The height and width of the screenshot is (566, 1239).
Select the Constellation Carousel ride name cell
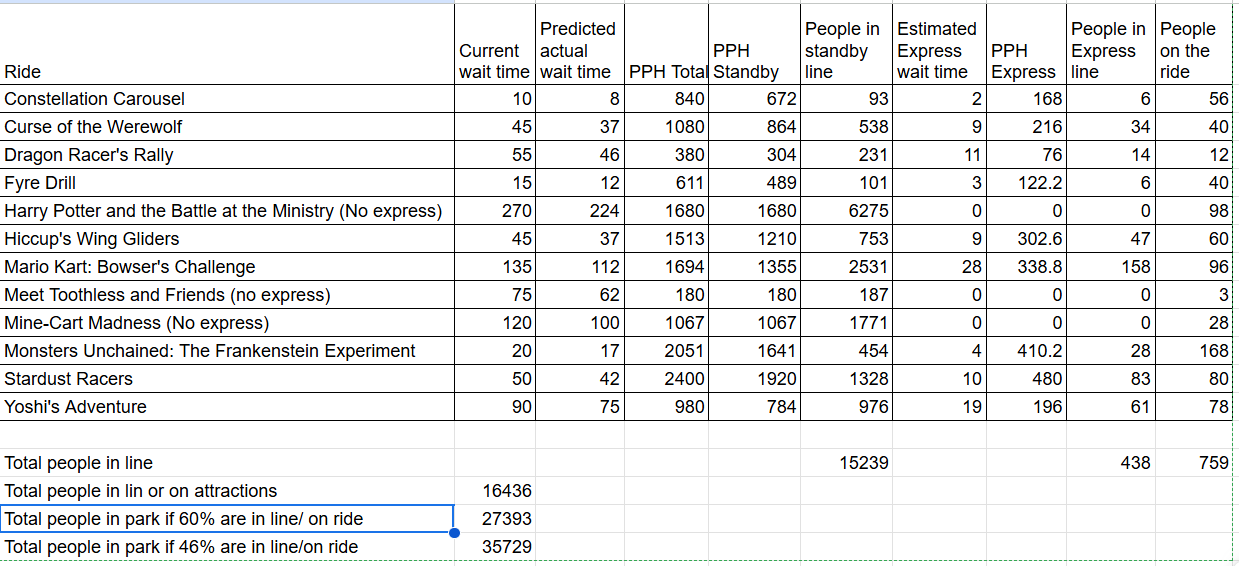tap(228, 99)
